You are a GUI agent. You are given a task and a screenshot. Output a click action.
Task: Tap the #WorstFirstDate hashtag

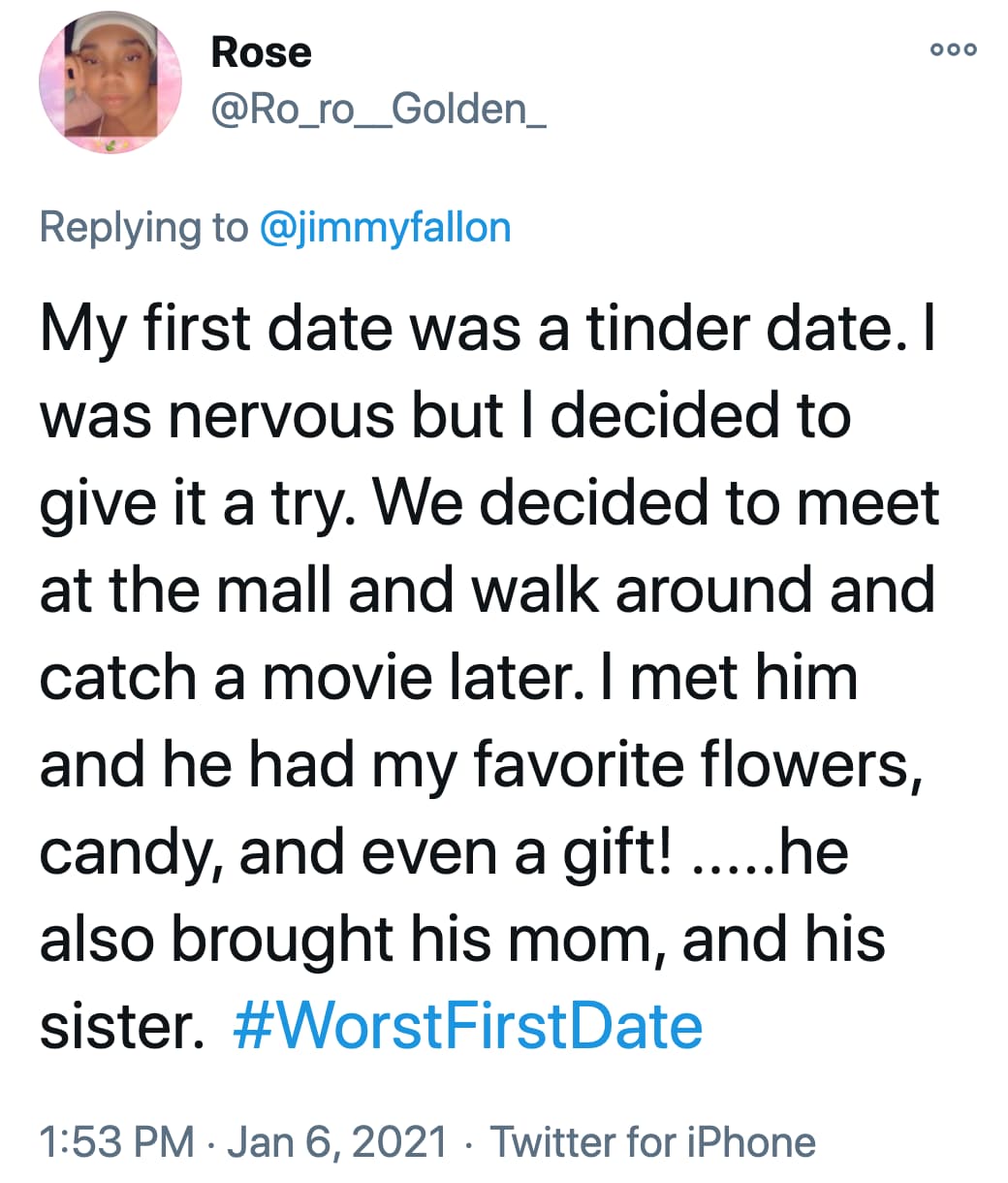pos(467,1027)
